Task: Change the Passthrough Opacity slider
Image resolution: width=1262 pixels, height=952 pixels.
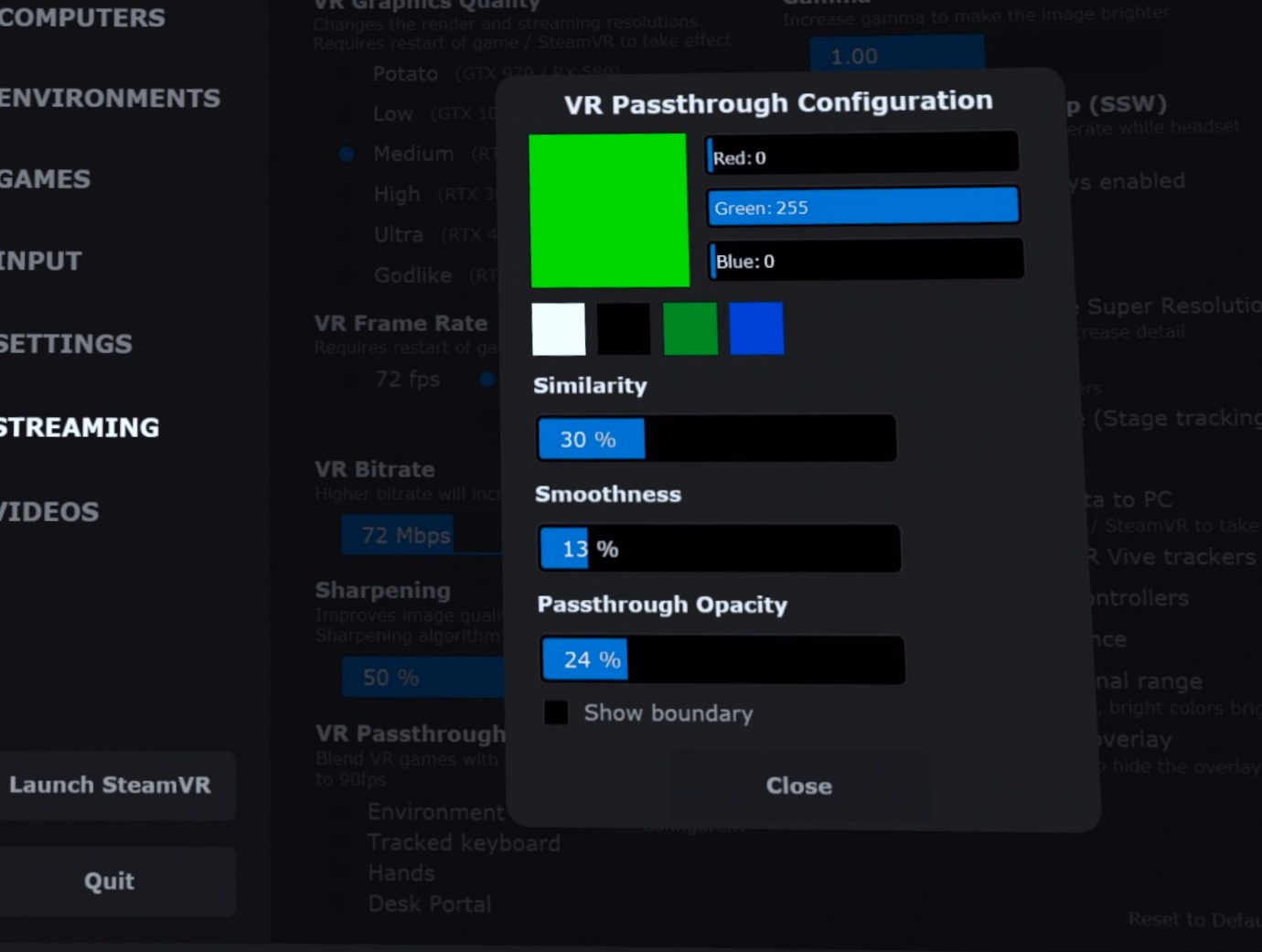Action: pos(722,659)
